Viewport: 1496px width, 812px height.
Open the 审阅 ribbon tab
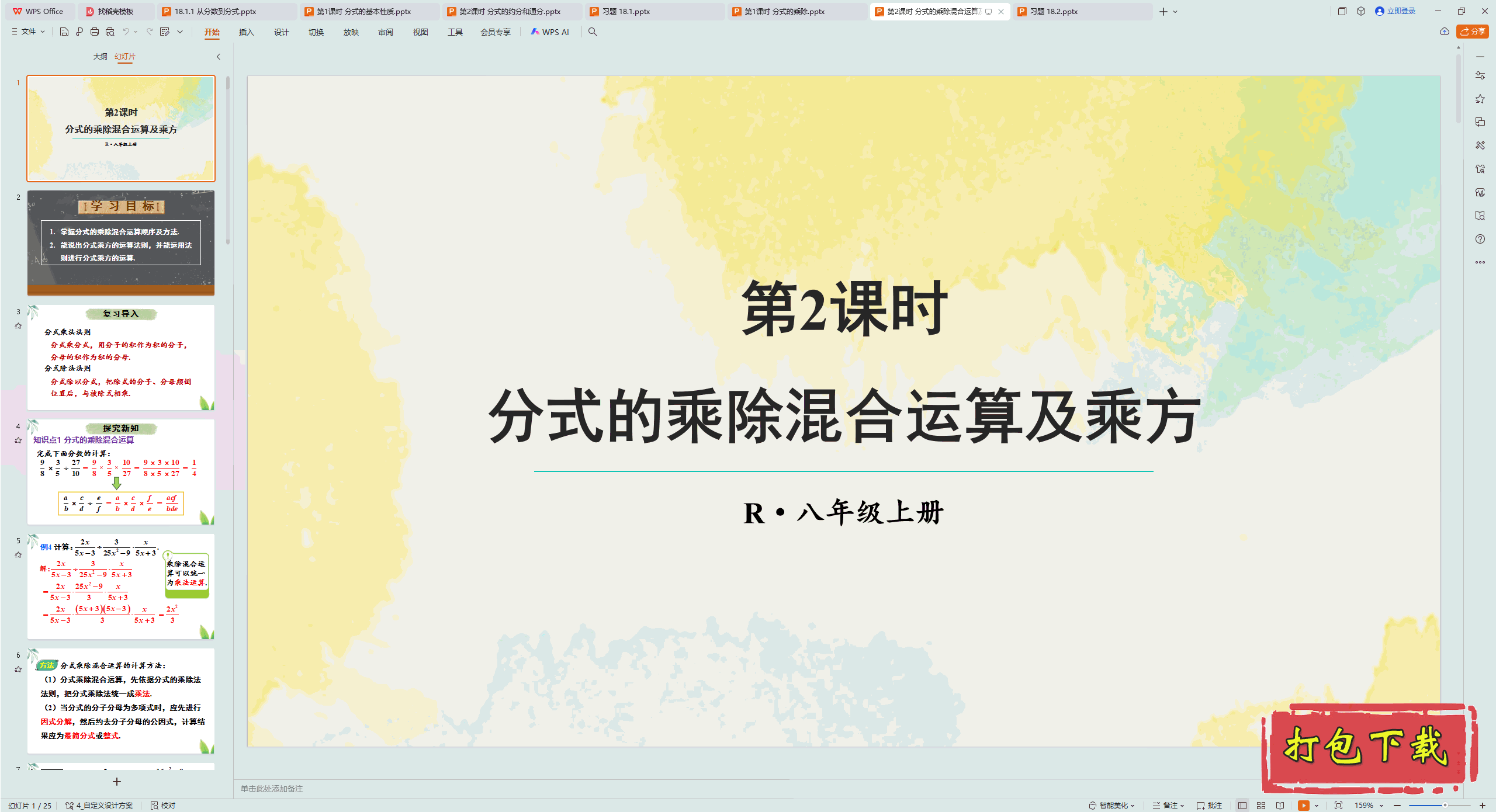(x=386, y=32)
